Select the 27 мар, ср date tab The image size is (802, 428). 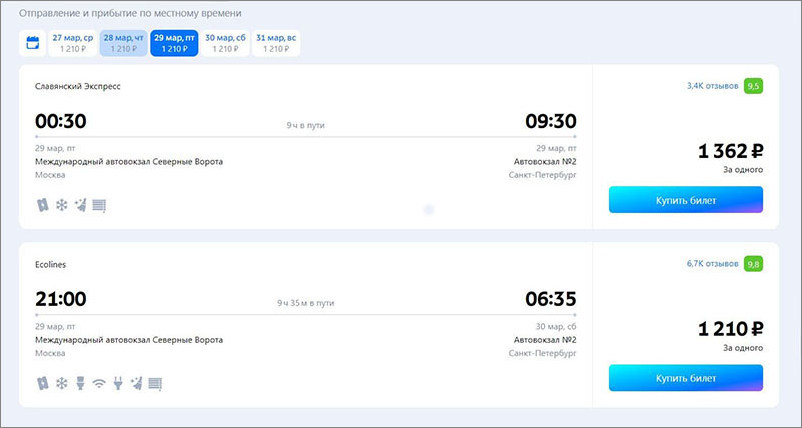73,43
